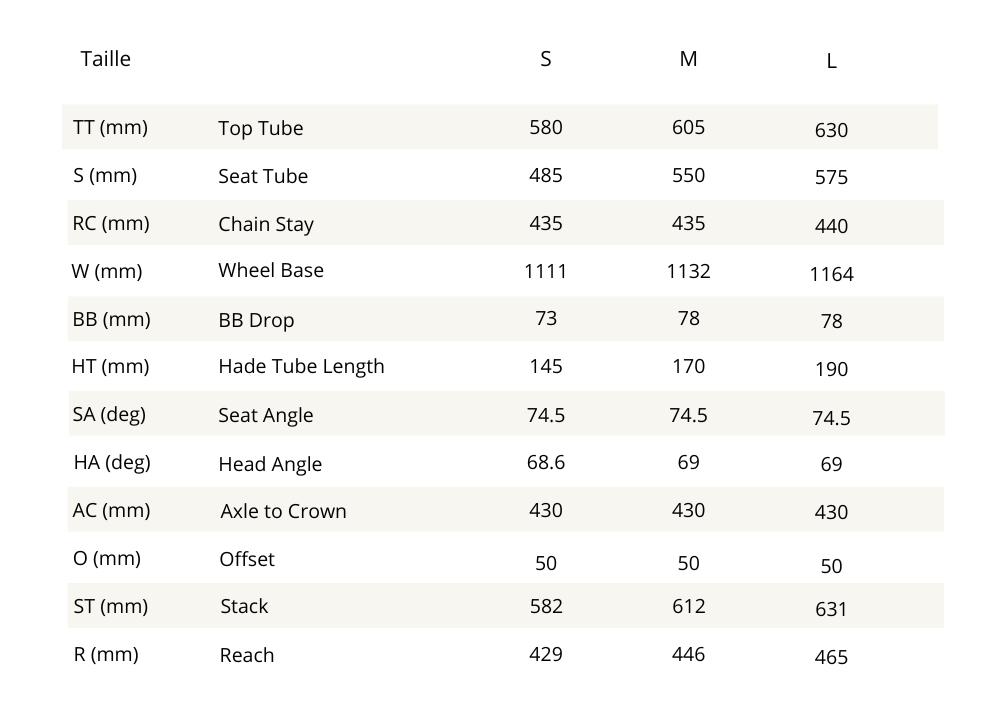Click the Top Tube value 605

point(688,127)
